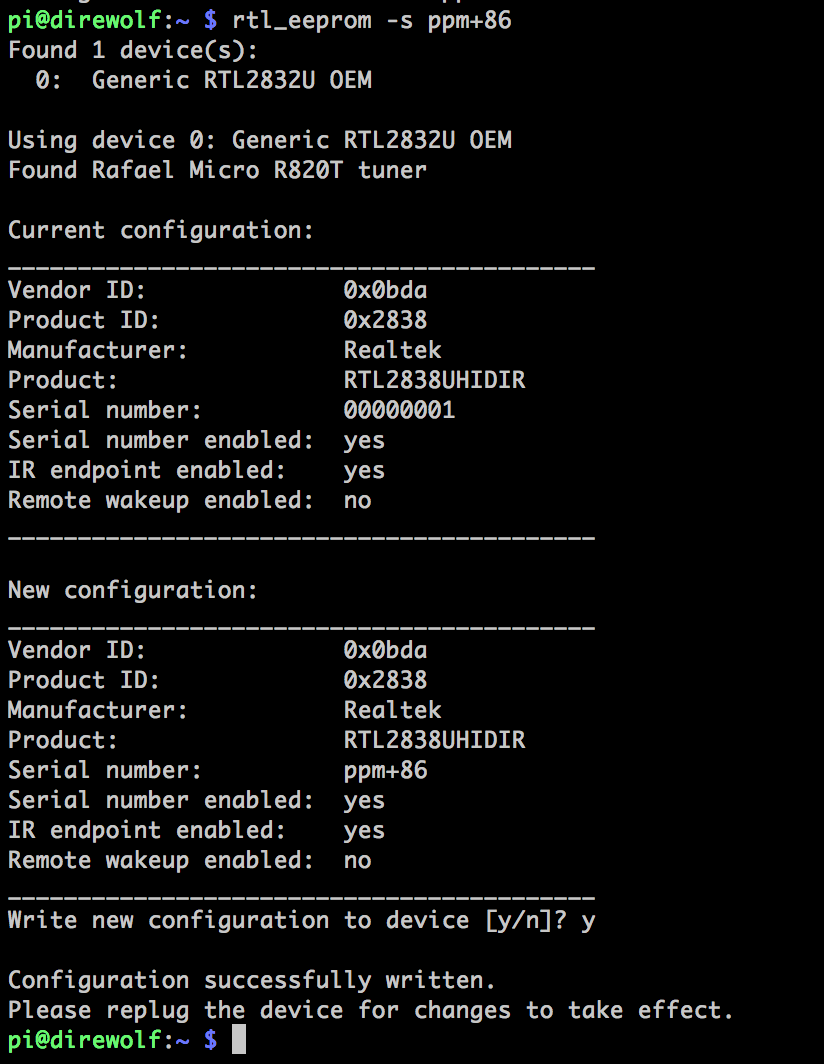Click RTL2838UHIDIR product value under New configuration
This screenshot has width=824, height=1064.
(434, 740)
